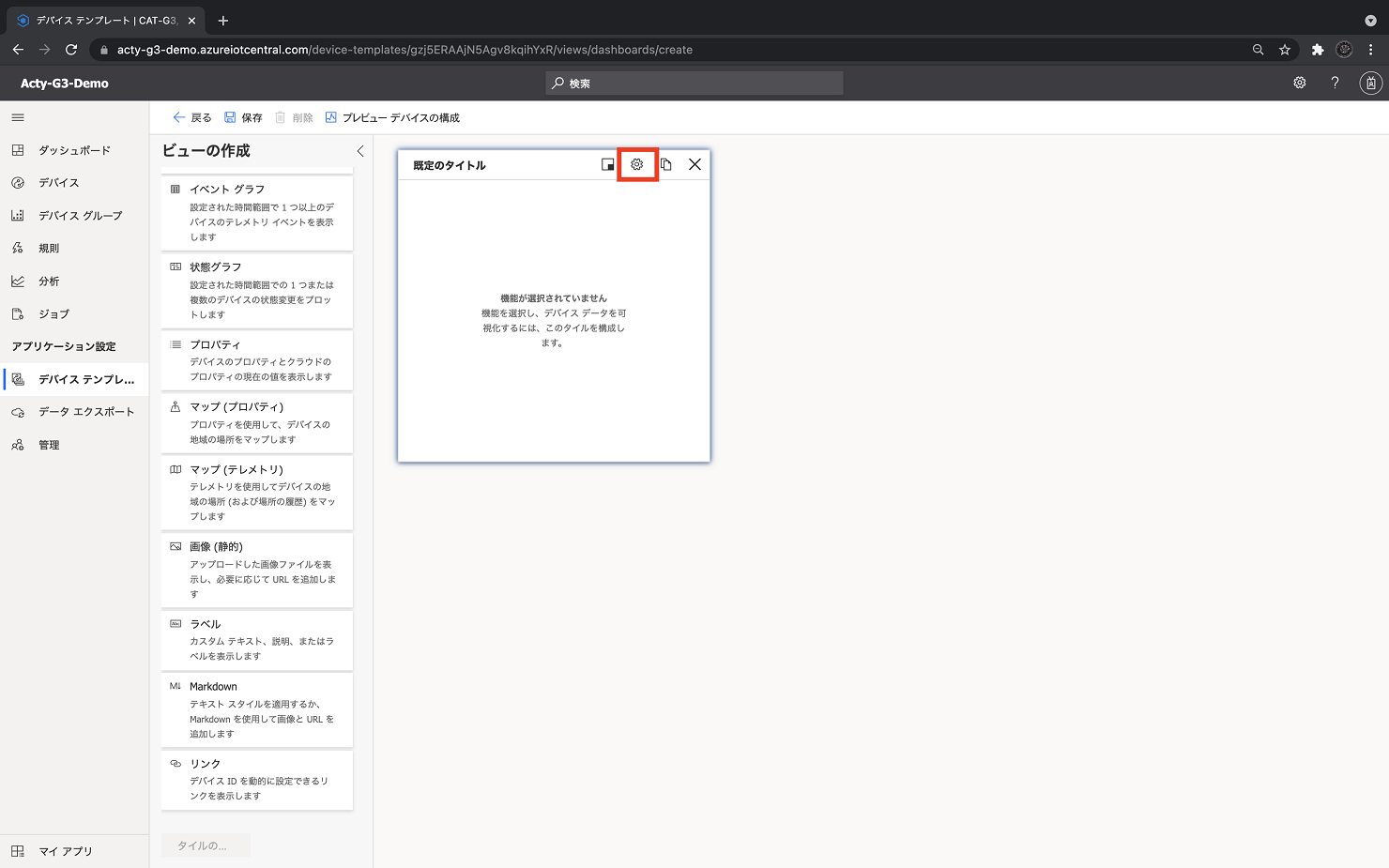This screenshot has height=868, width=1389.
Task: Reload the page with browser refresh button
Action: 71,50
